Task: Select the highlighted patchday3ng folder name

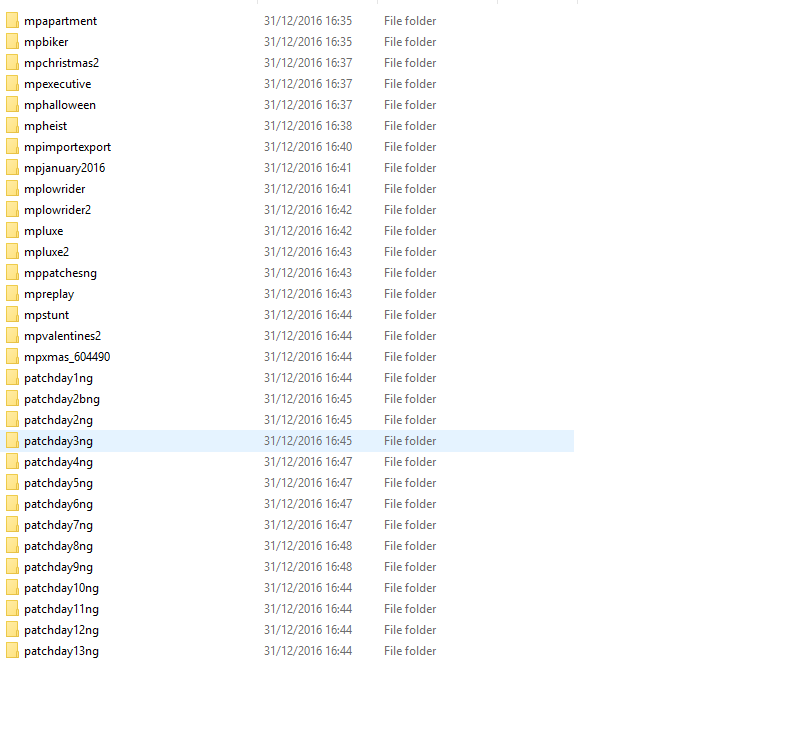Action: tap(58, 441)
